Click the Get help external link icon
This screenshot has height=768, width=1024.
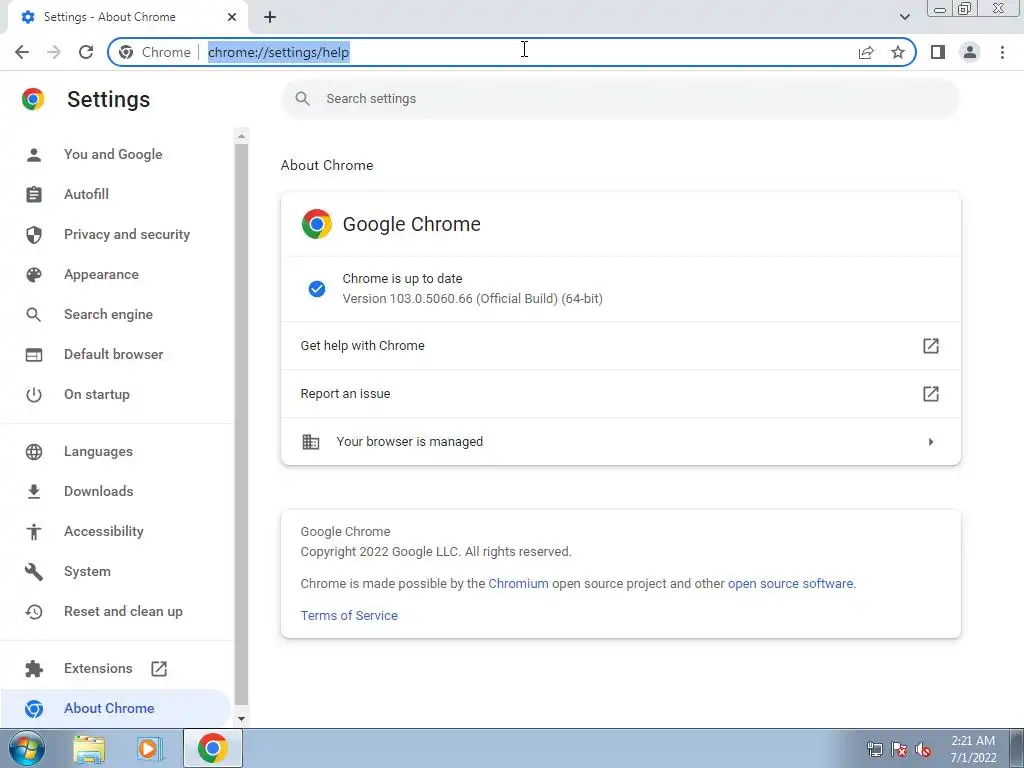[931, 345]
